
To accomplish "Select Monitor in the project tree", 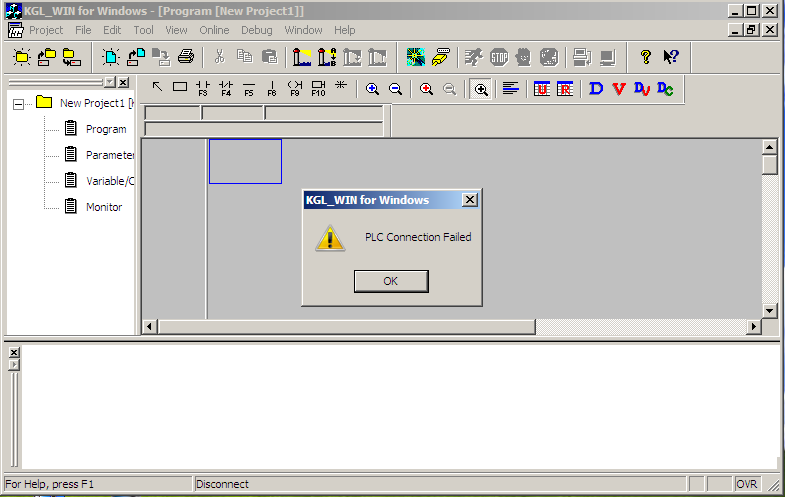I will coord(104,207).
